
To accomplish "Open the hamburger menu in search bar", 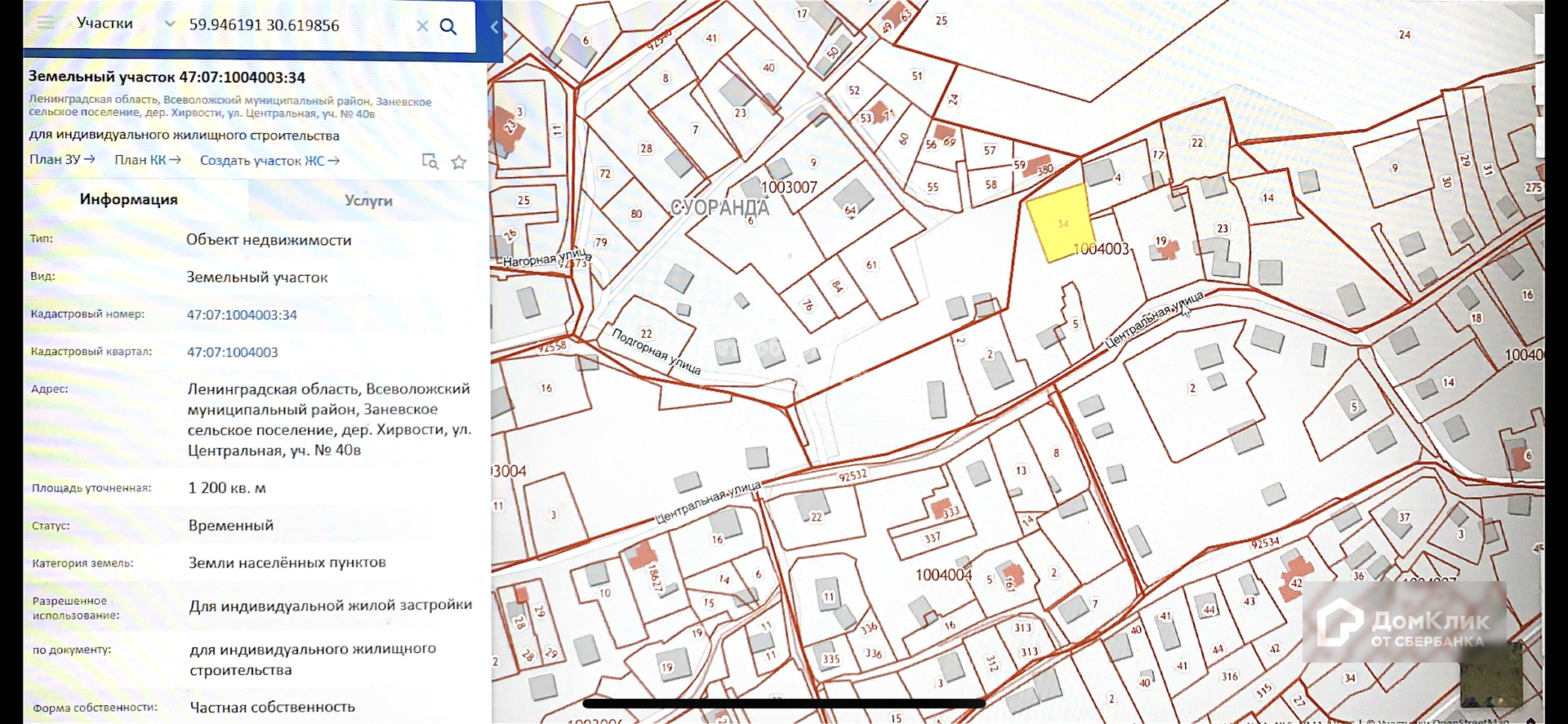I will tap(46, 24).
